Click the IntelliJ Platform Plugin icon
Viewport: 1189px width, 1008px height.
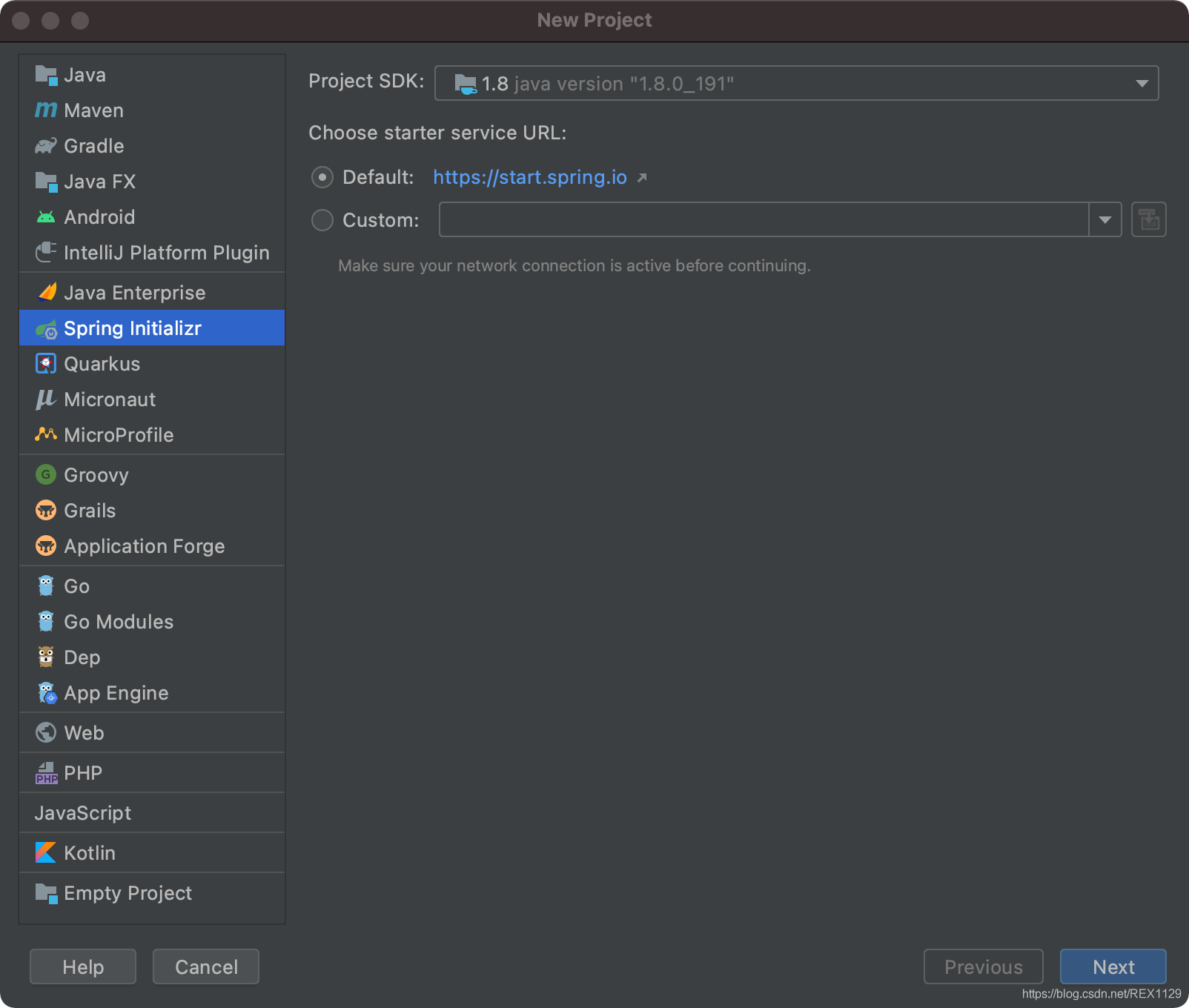click(x=46, y=253)
